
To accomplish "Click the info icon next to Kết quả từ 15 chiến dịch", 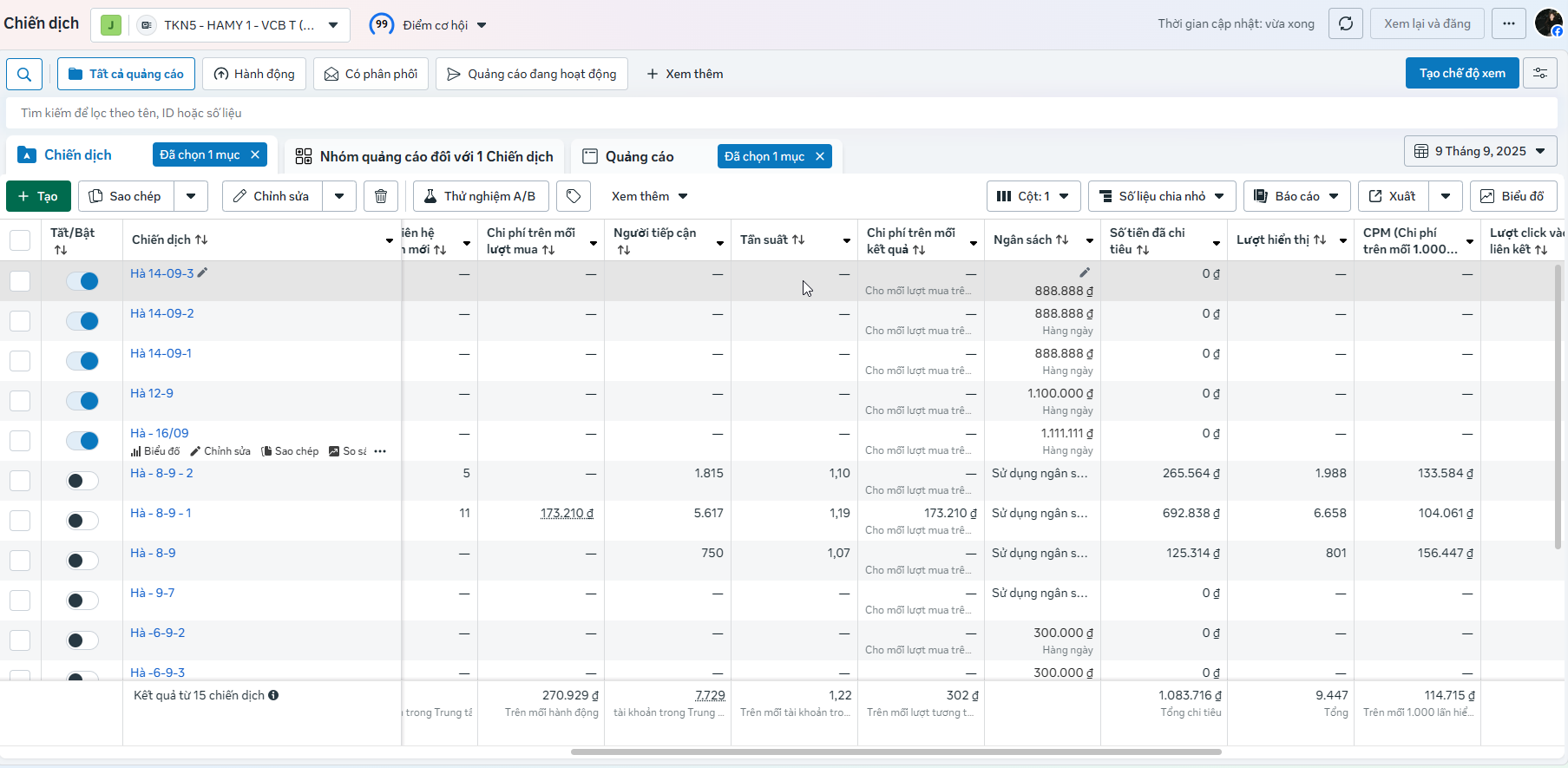I will (273, 695).
